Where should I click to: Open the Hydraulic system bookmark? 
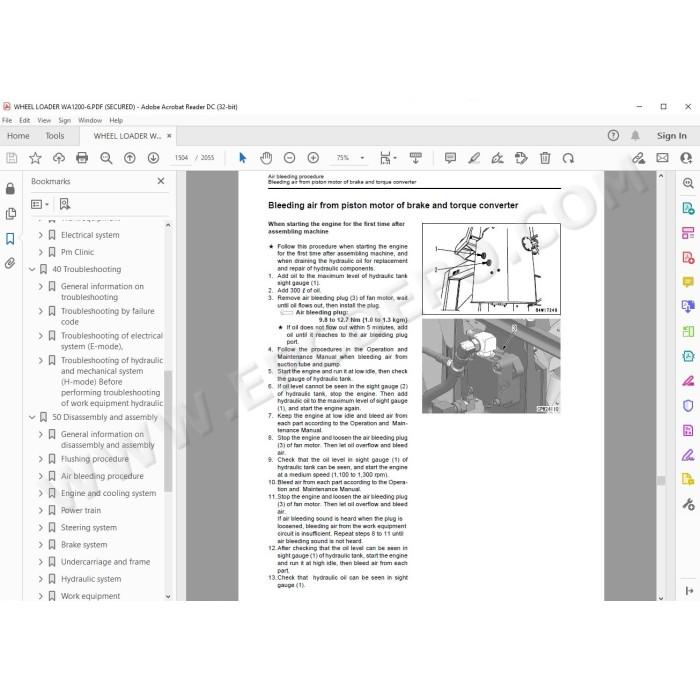[91, 579]
